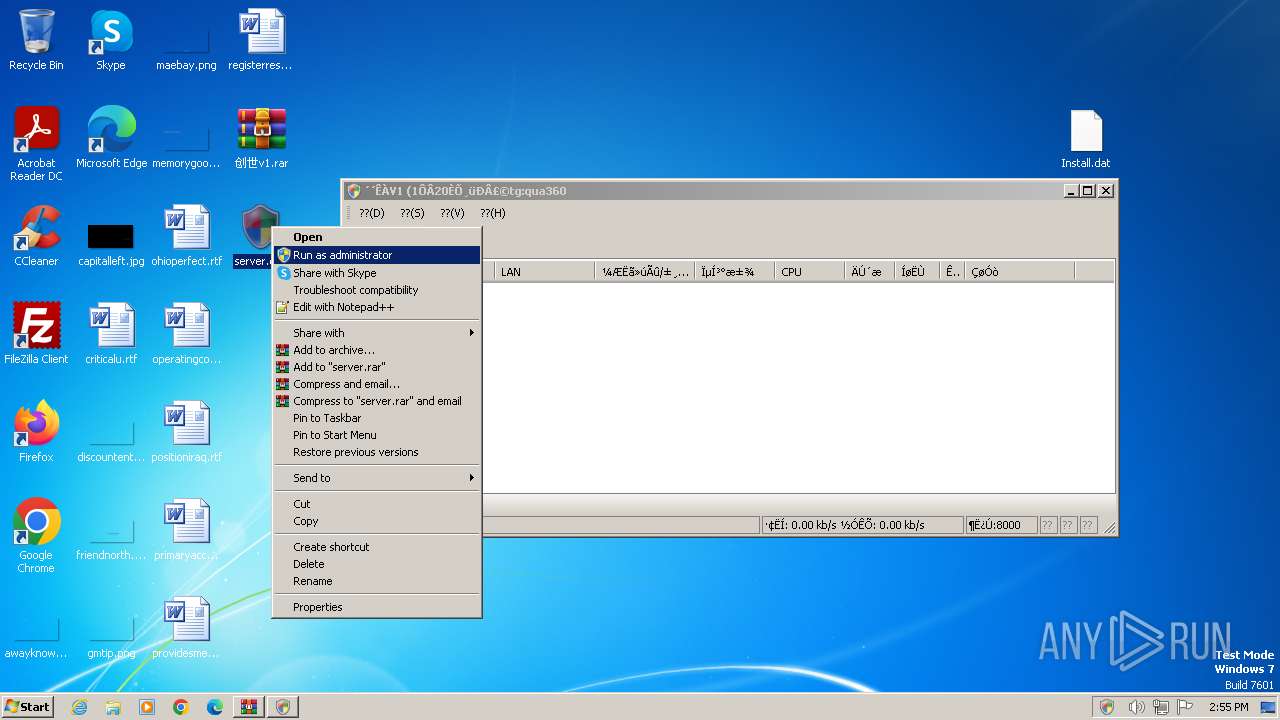Viewport: 1280px width, 720px height.
Task: Choose Cut from context menu
Action: (x=377, y=504)
